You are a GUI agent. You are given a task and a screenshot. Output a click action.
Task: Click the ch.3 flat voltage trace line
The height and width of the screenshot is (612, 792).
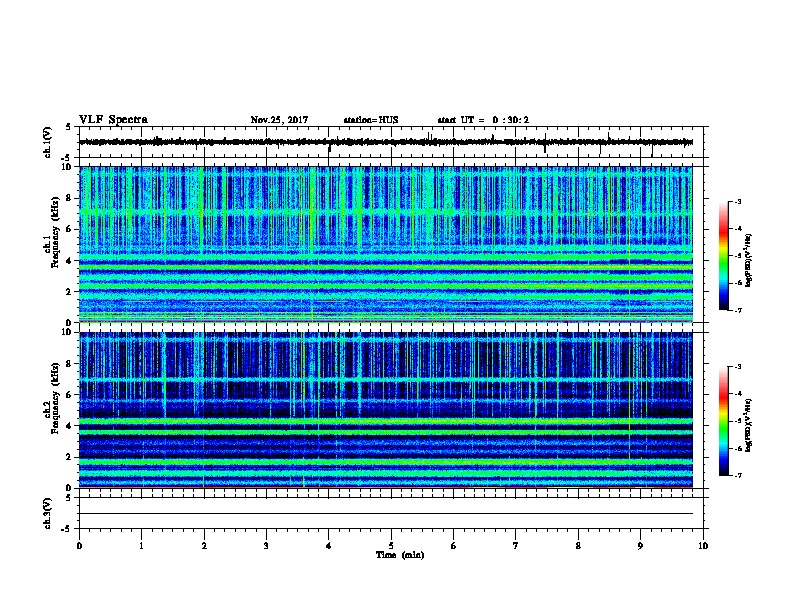(386, 514)
